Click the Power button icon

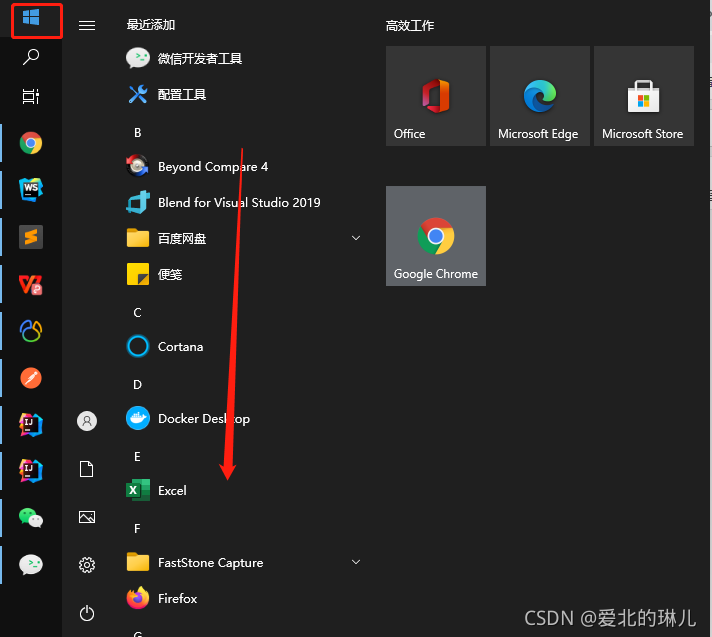pyautogui.click(x=87, y=613)
